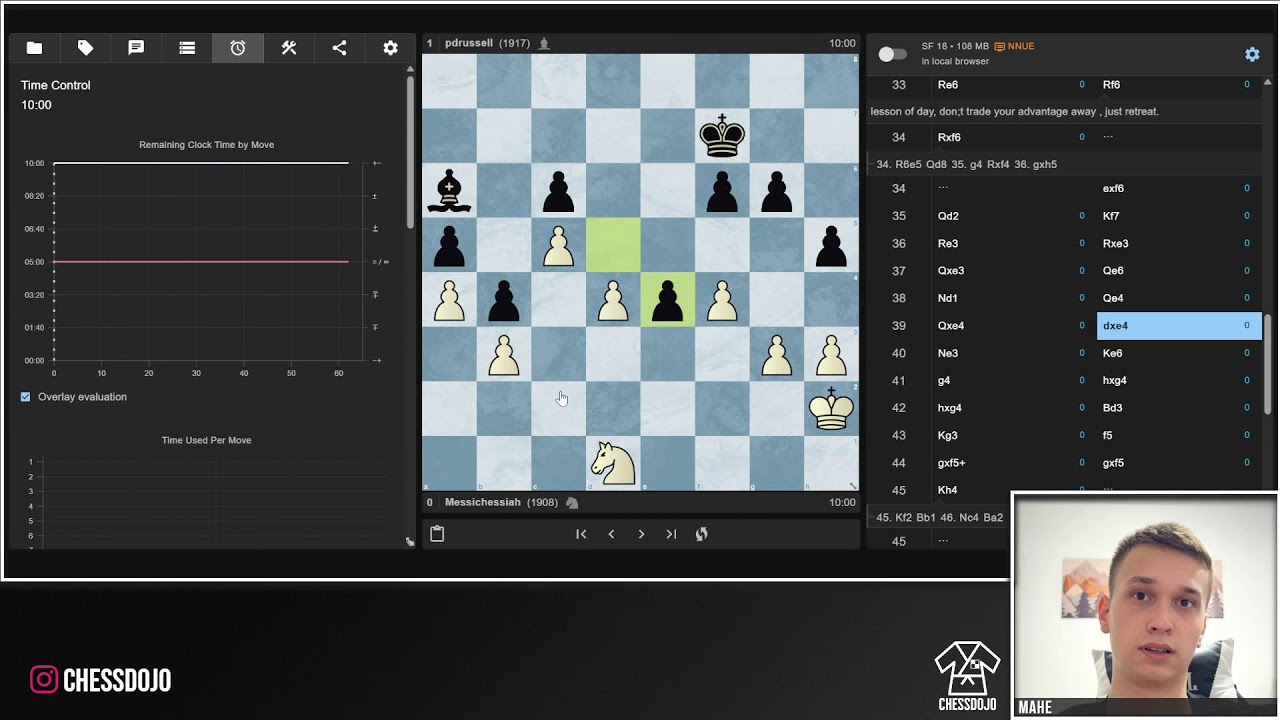Click the white king on h2
Viewport: 1280px width, 720px height.
(831, 408)
